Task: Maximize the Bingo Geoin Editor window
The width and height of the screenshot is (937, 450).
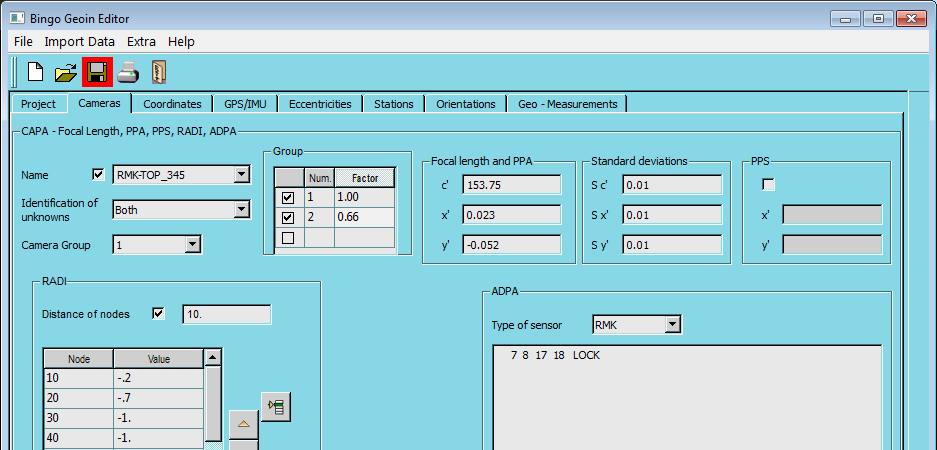Action: click(878, 19)
